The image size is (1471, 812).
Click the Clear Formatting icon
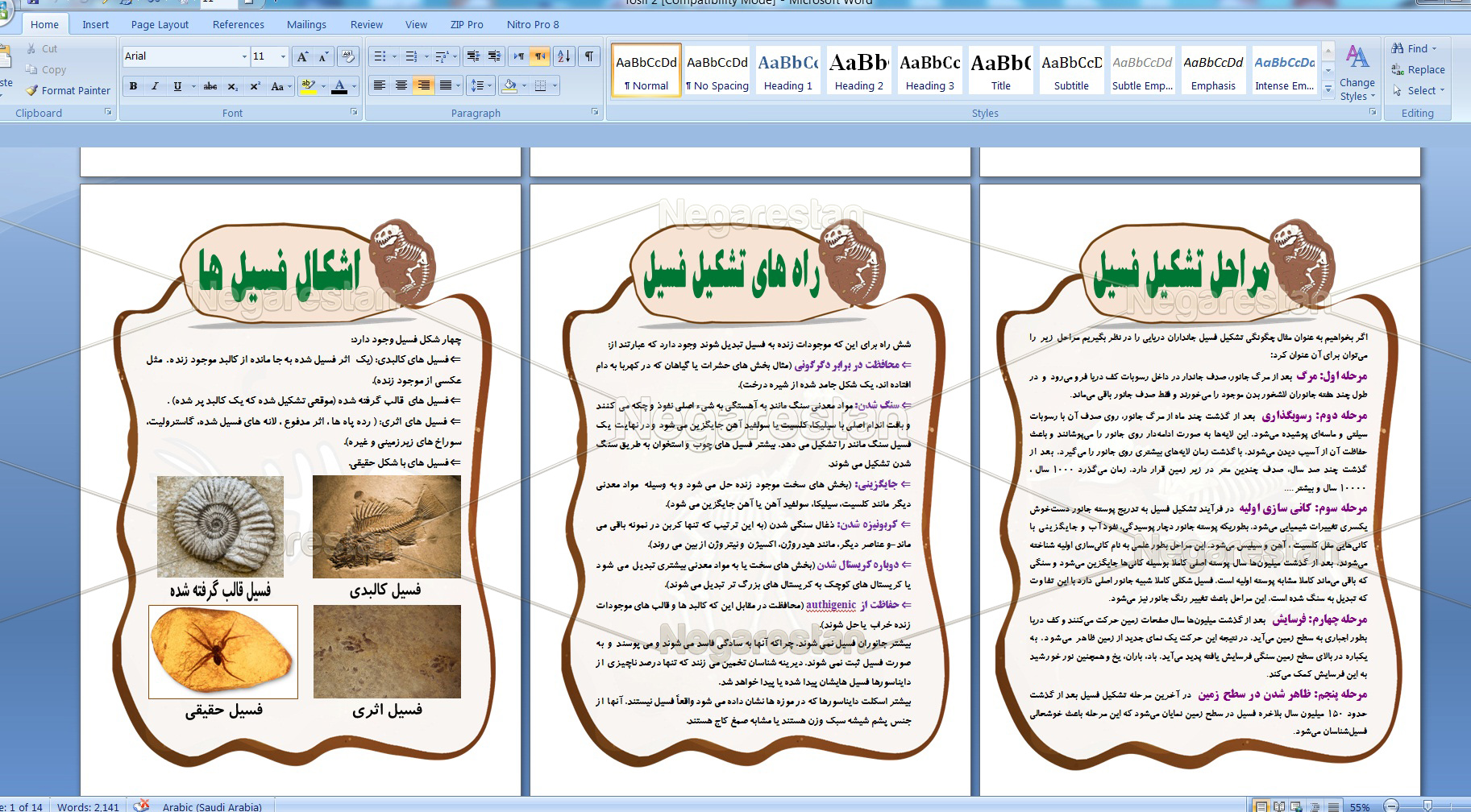click(348, 56)
